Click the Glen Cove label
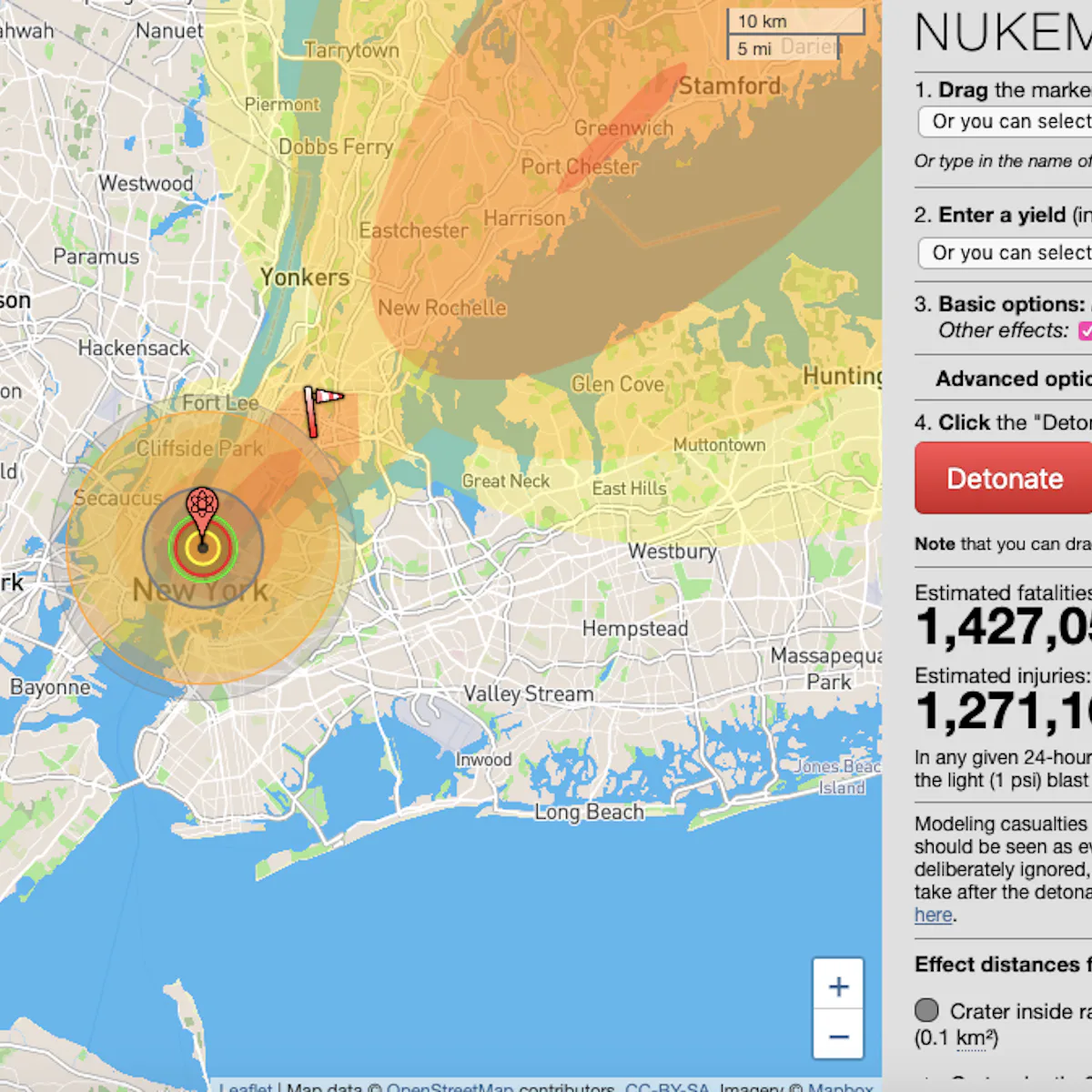 tap(617, 384)
